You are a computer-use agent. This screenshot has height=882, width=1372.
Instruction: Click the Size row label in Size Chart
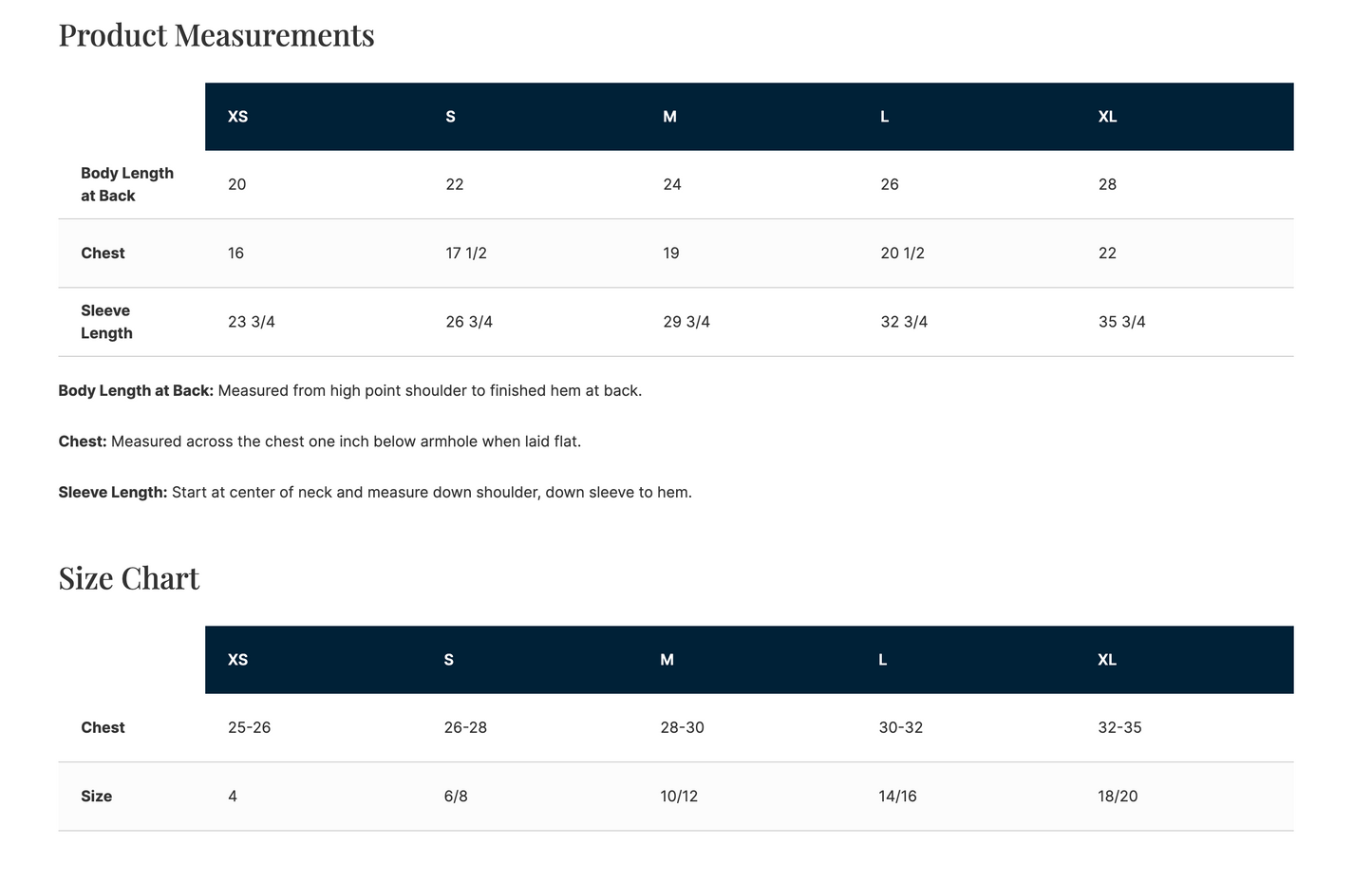click(97, 797)
